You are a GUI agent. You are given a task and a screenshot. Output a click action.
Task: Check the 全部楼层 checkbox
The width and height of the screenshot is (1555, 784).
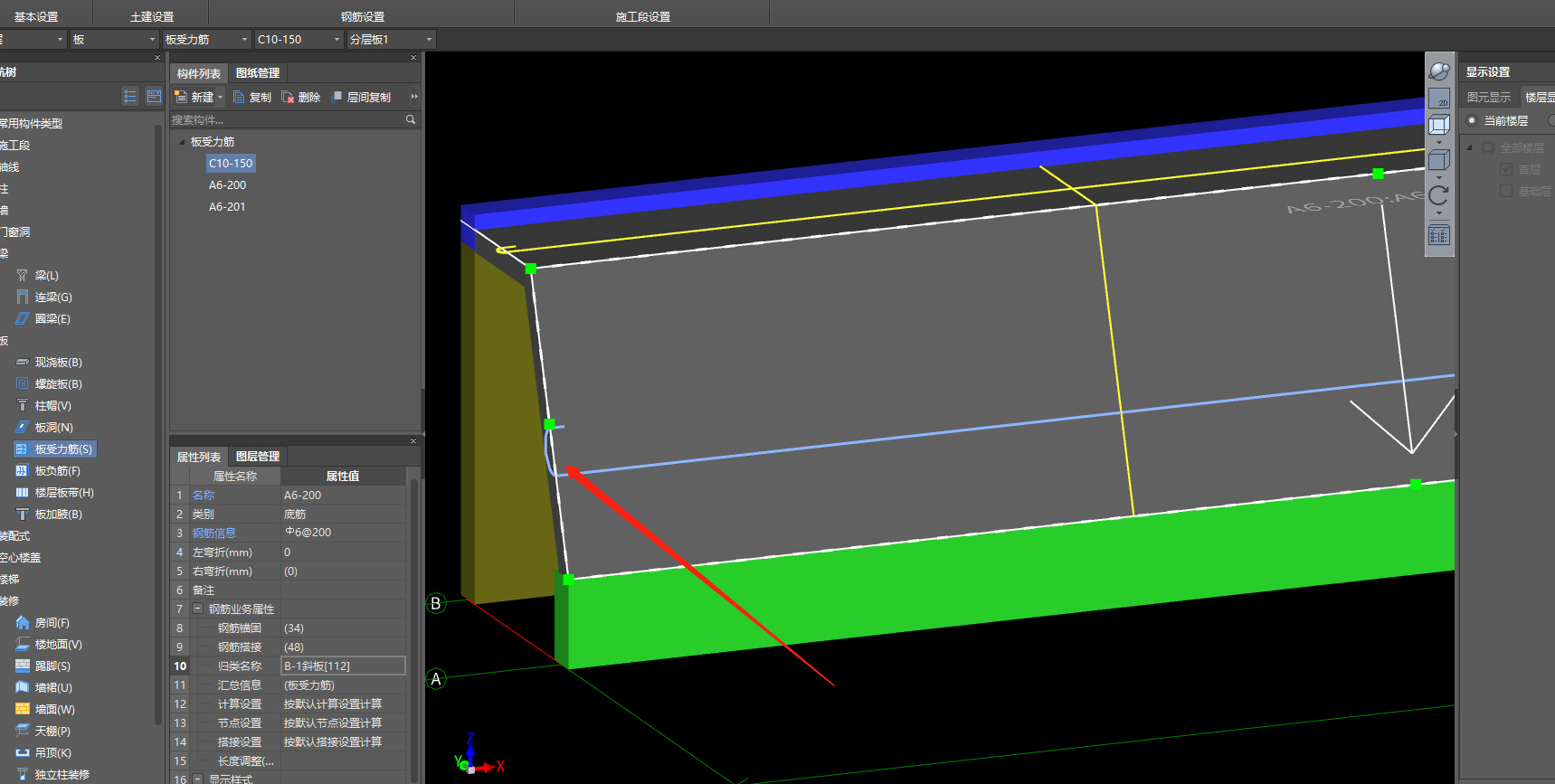tap(1488, 147)
